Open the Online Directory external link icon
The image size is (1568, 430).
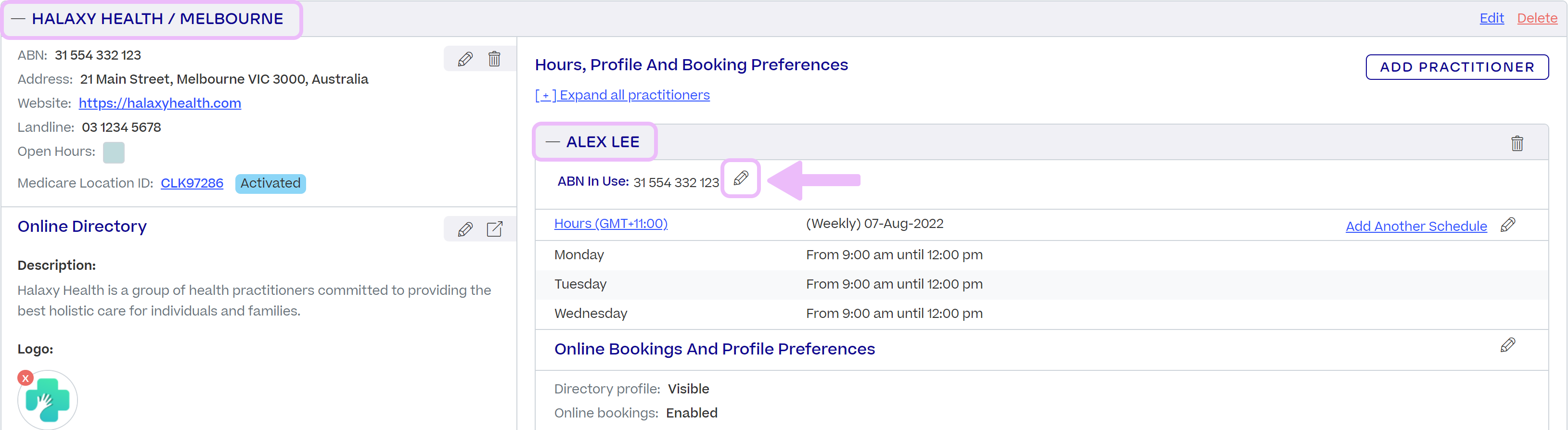[495, 228]
